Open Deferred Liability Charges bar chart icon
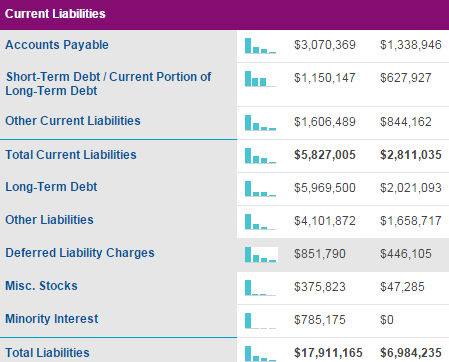This screenshot has width=449, height=362. coord(261,254)
